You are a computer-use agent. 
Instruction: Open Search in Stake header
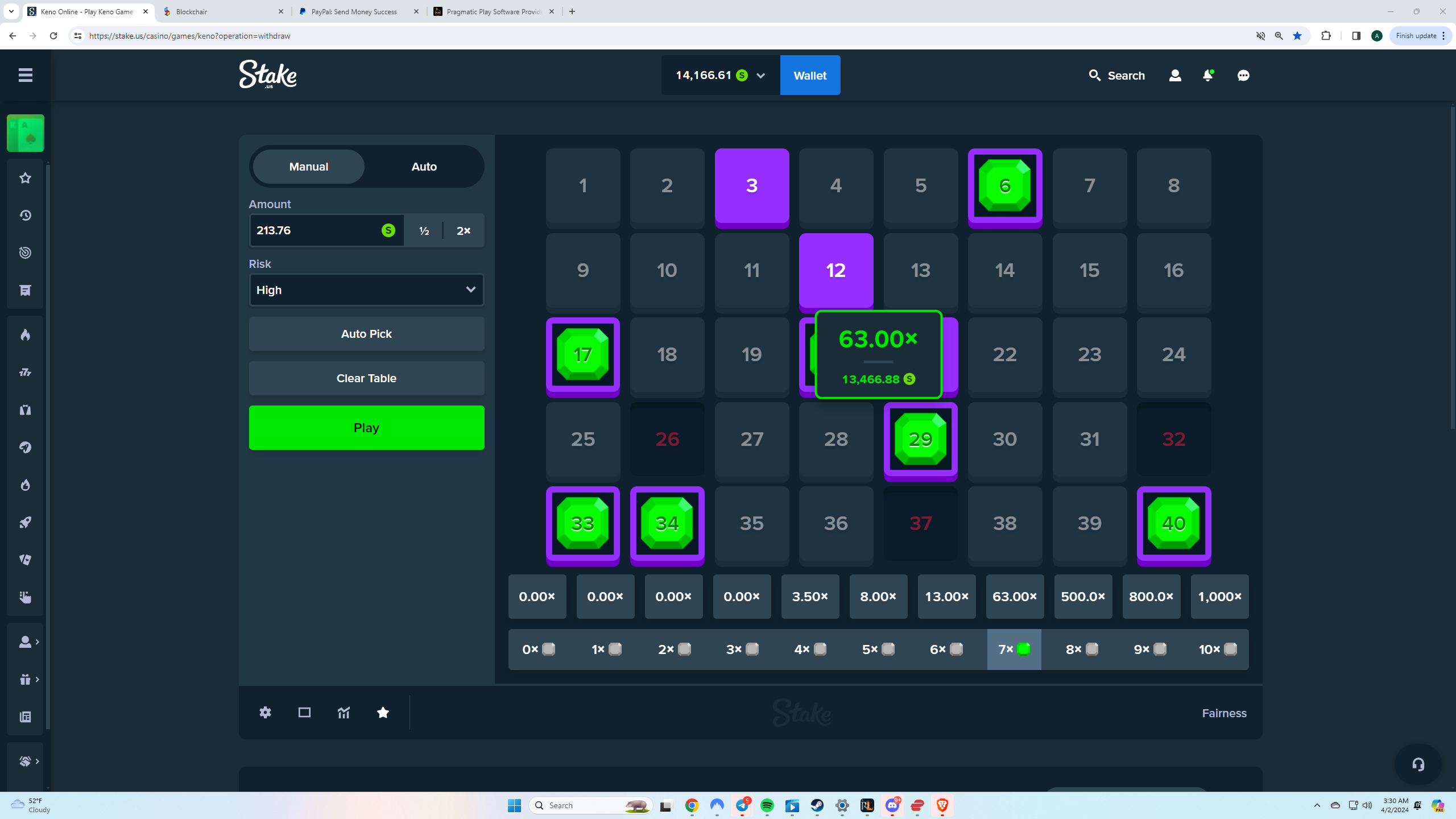1116,75
